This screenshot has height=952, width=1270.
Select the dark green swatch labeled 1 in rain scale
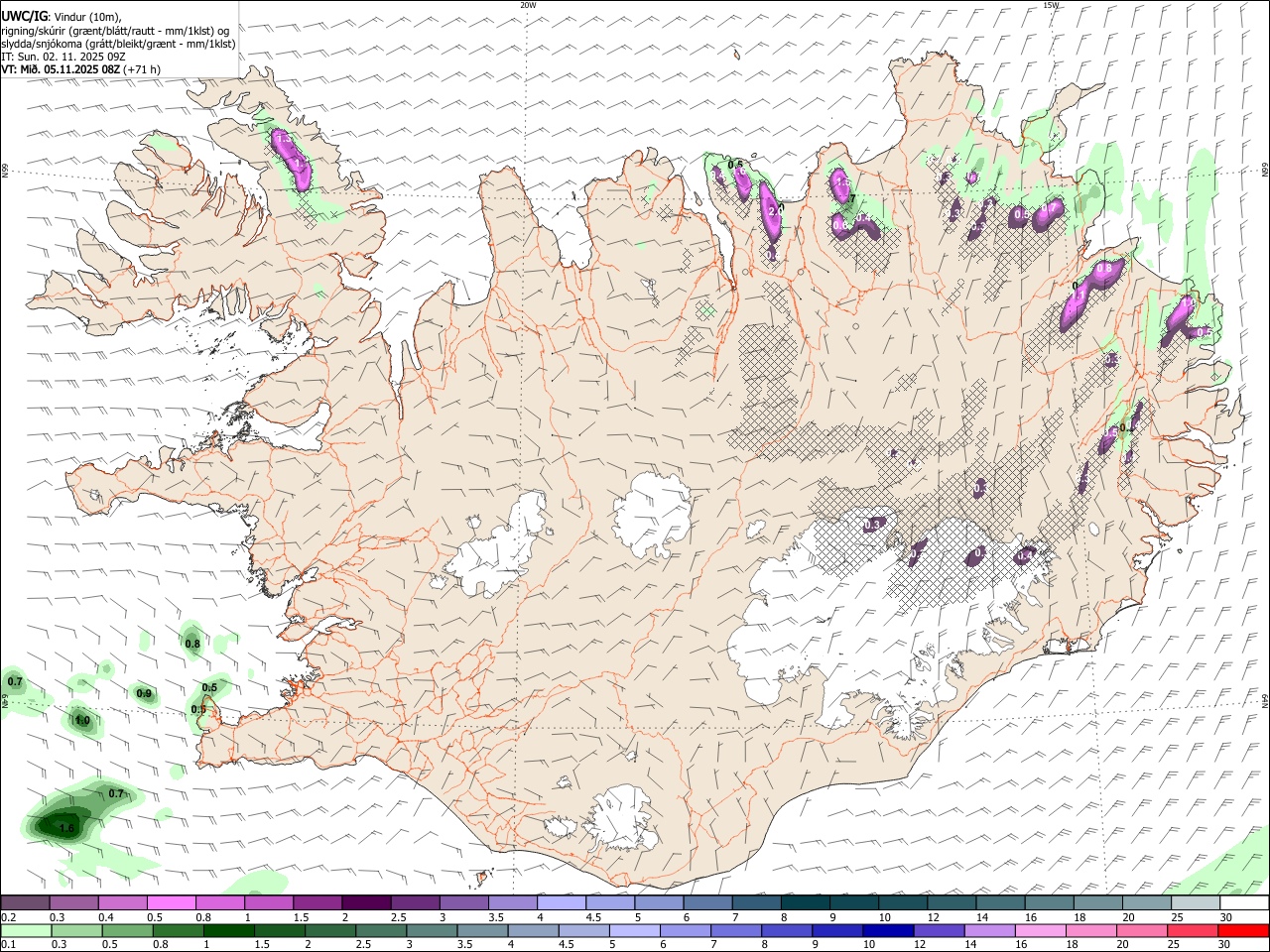(x=228, y=930)
